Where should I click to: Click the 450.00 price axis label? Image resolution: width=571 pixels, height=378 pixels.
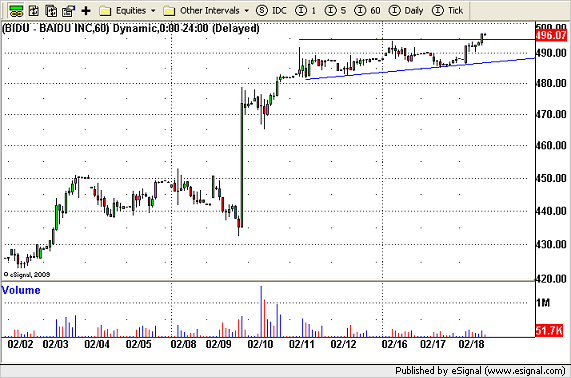[x=551, y=178]
